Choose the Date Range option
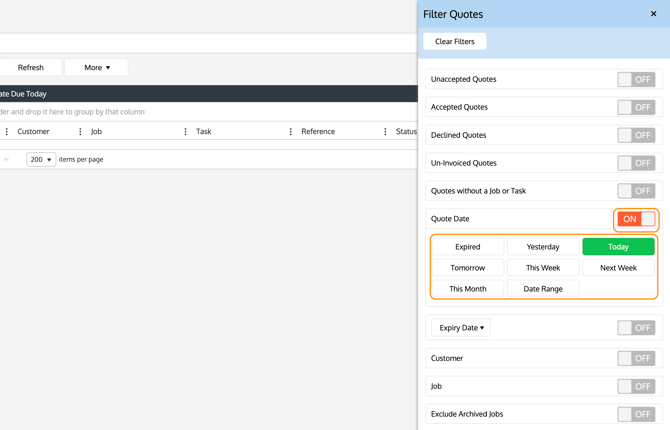Viewport: 670px width, 430px height. click(543, 289)
